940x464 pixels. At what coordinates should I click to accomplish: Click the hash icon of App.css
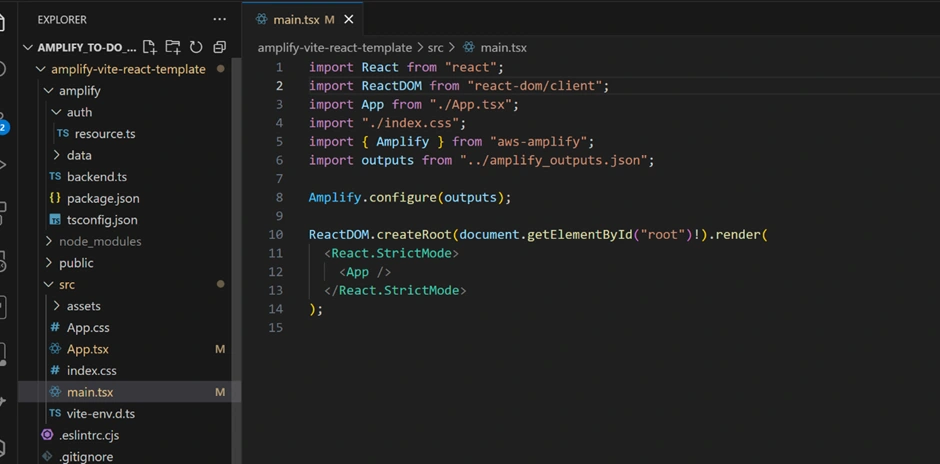coord(55,327)
